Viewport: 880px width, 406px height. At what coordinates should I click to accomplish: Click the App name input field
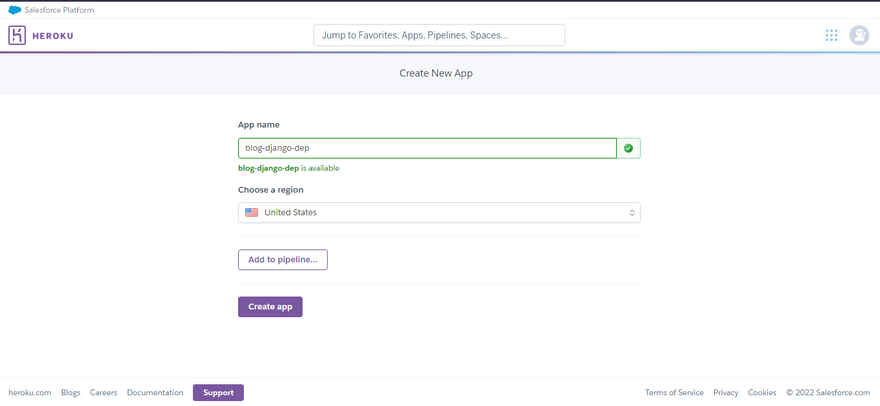pos(427,148)
